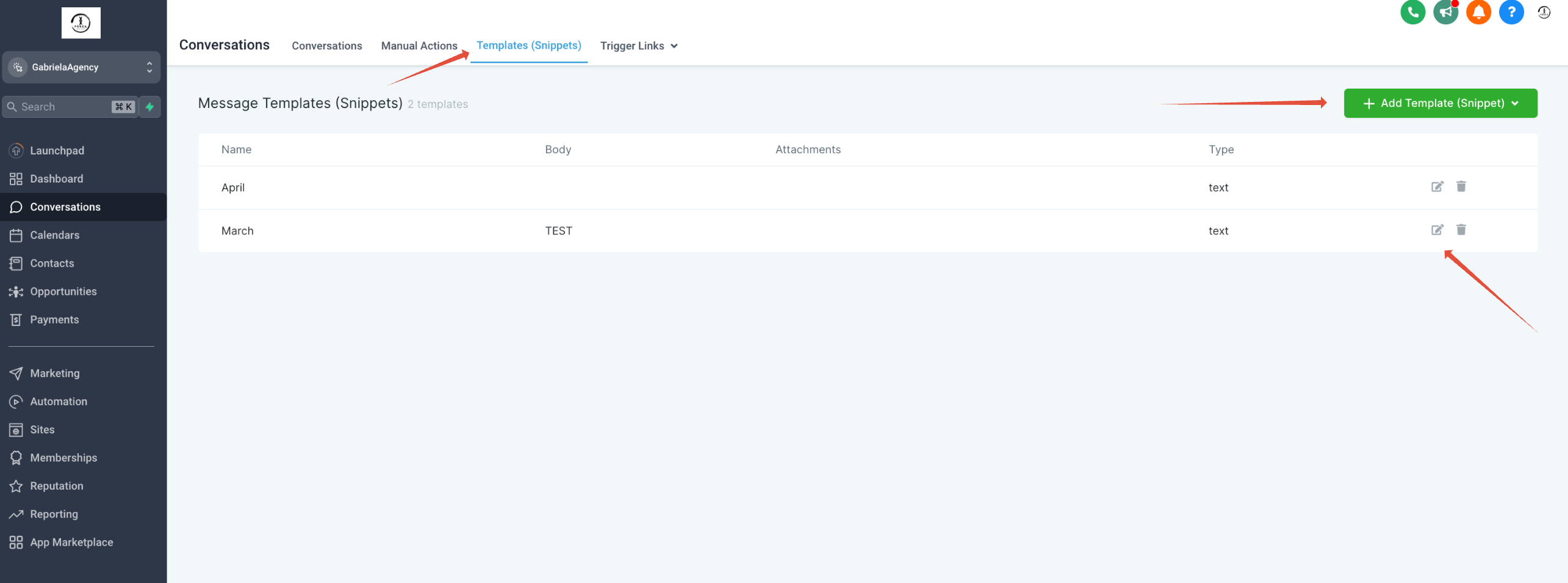Expand the GabrielaAgency account switcher
Image resolution: width=1568 pixels, height=583 pixels.
click(x=81, y=67)
